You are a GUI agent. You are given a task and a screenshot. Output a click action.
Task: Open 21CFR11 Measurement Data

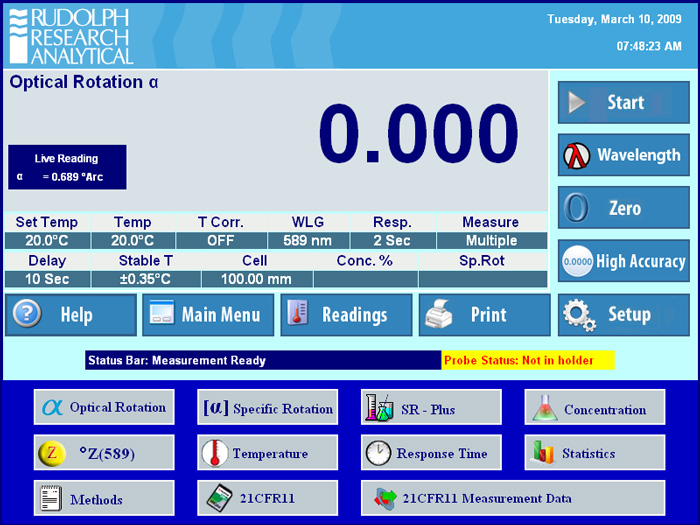click(512, 498)
